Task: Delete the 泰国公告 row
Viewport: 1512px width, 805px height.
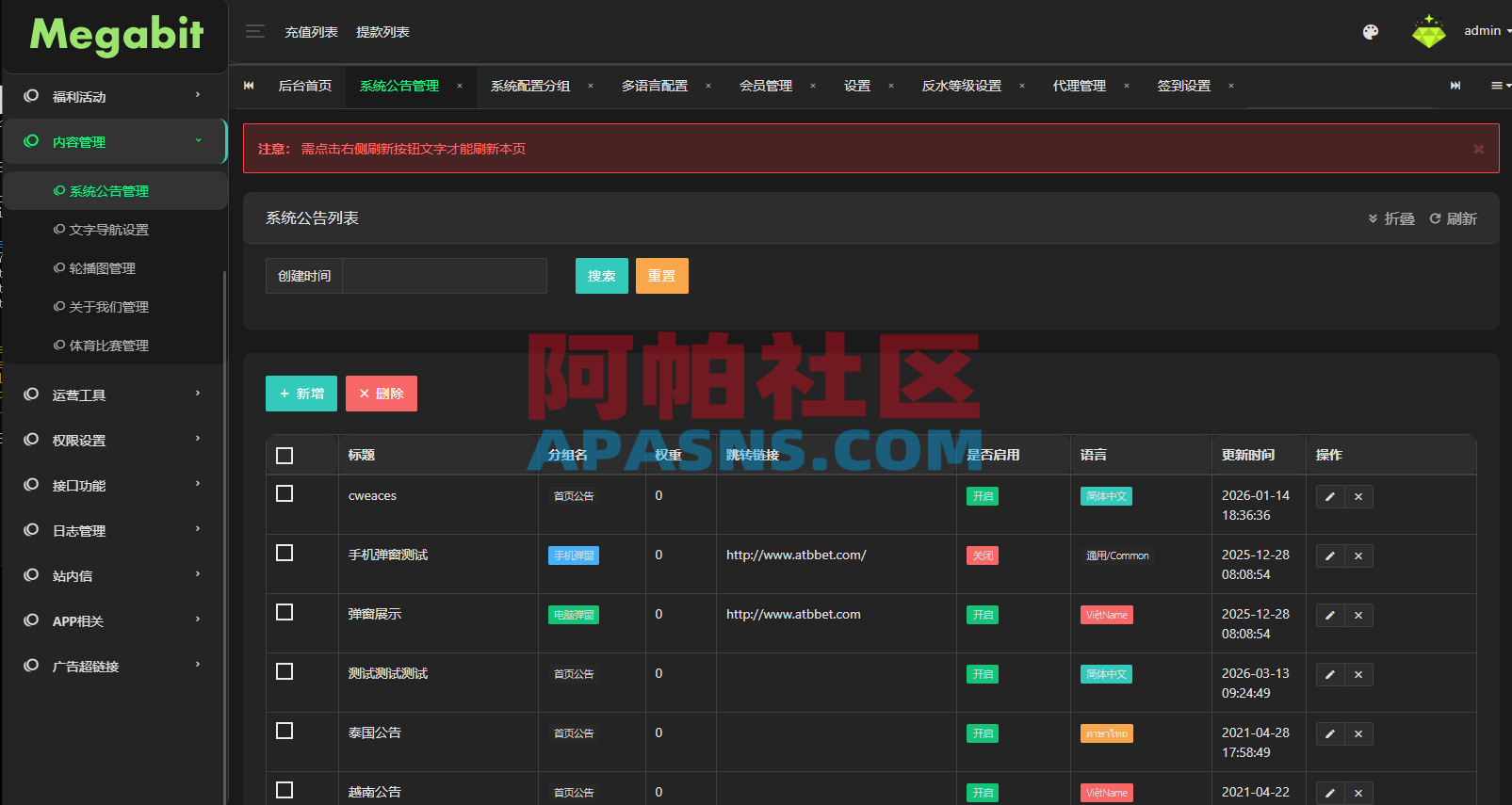Action: point(1358,734)
